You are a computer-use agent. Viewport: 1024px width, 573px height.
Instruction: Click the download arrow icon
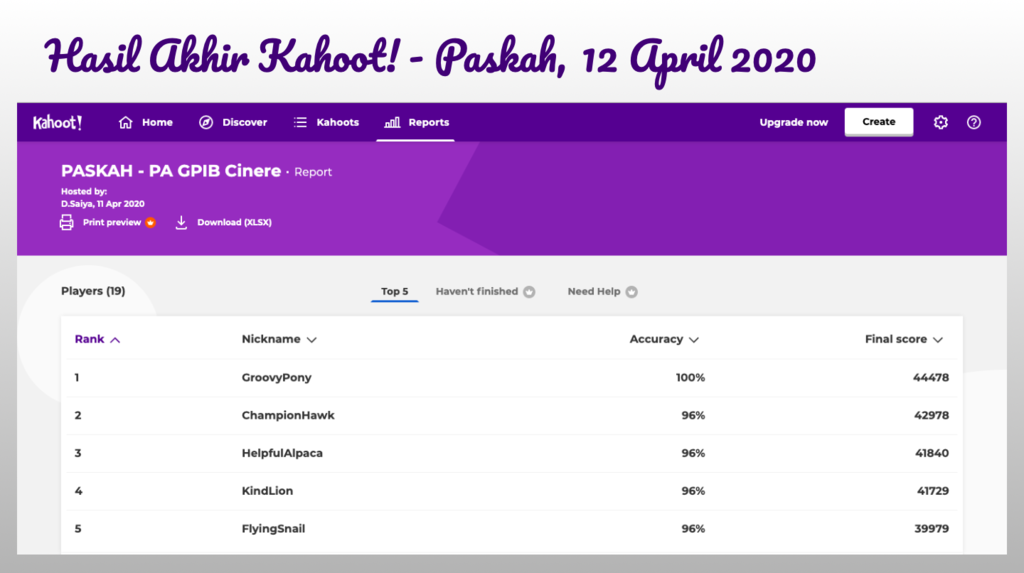pyautogui.click(x=181, y=222)
